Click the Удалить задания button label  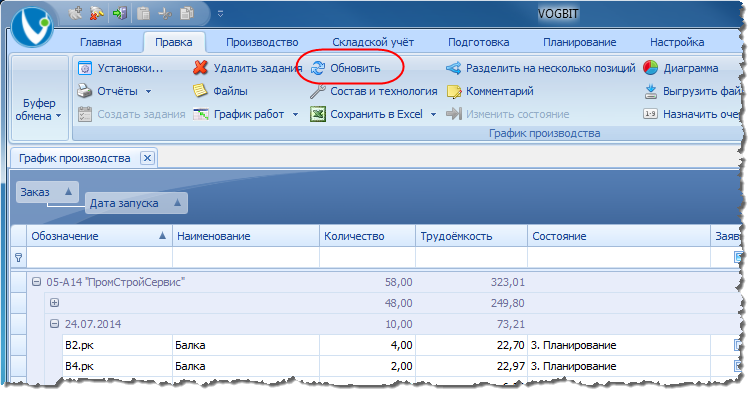pos(258,68)
